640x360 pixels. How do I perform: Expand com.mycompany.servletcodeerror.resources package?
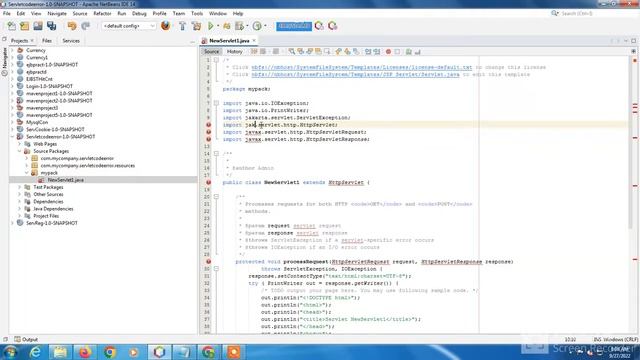(x=27, y=166)
